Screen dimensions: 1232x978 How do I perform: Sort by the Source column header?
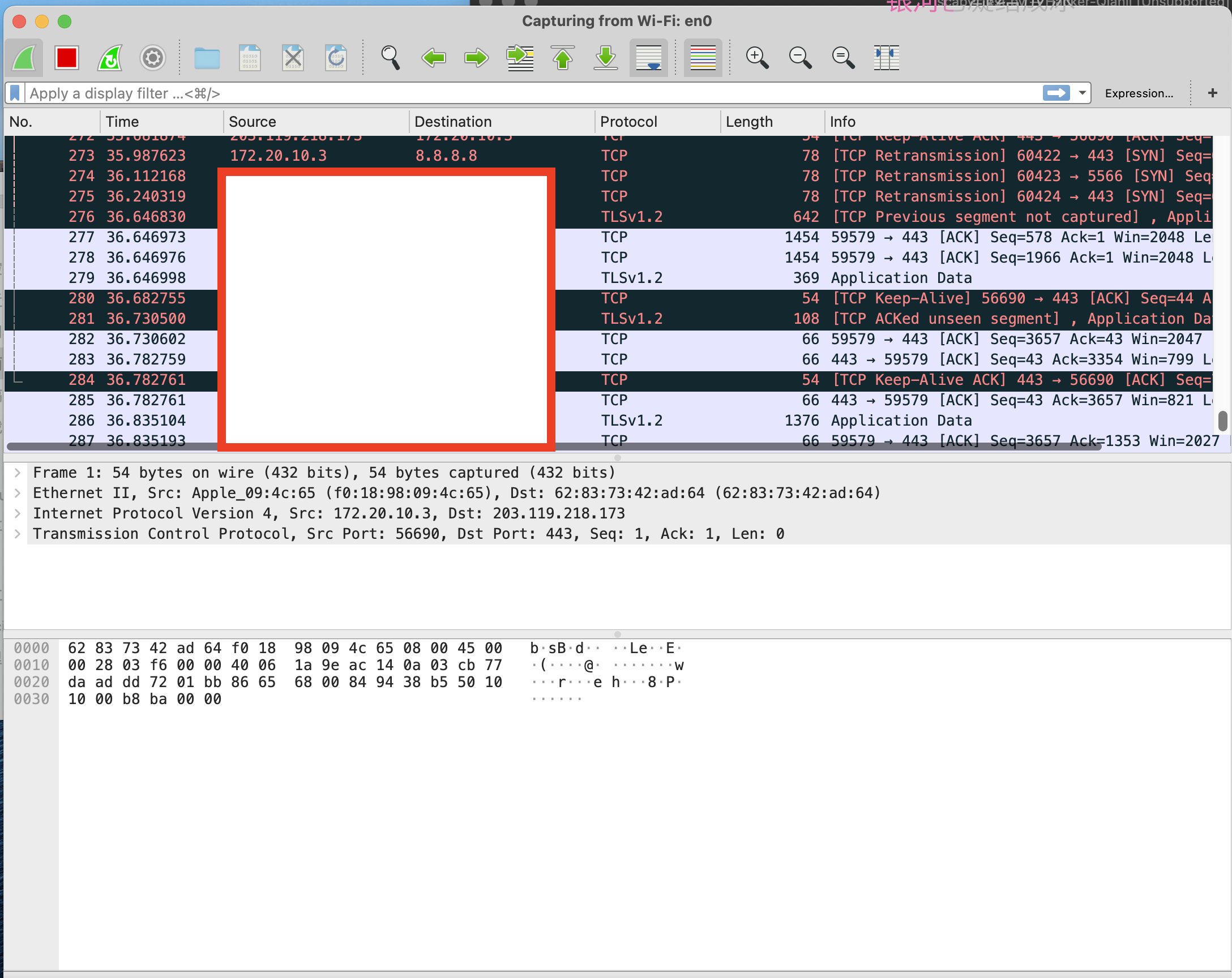coord(316,122)
